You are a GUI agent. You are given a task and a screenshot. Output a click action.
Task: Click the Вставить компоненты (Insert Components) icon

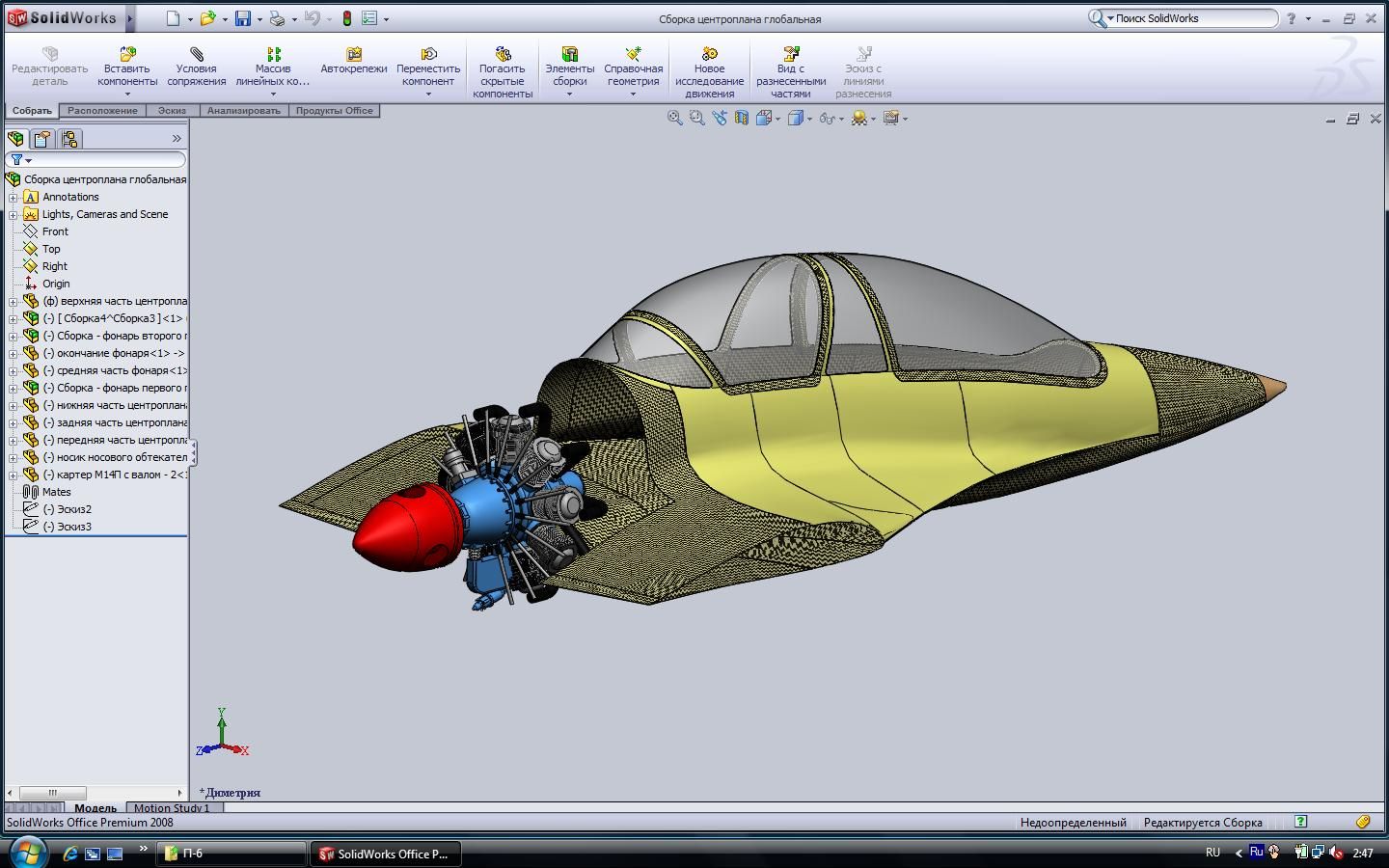tap(127, 54)
